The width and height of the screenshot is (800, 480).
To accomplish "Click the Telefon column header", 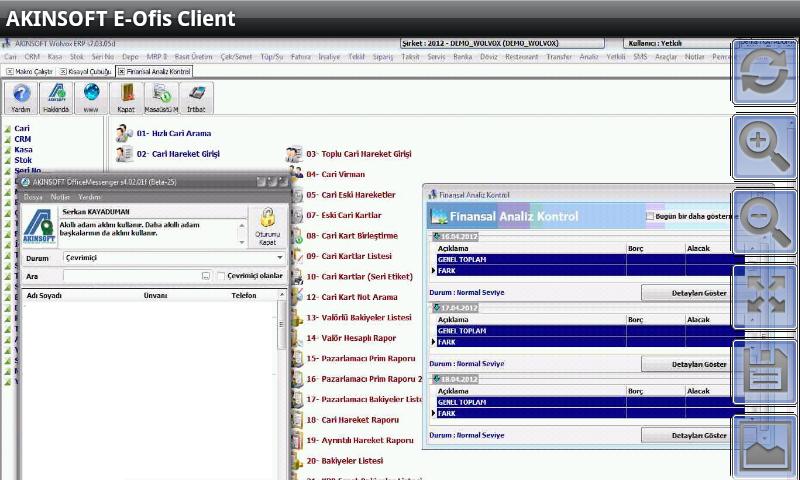I will (x=244, y=295).
